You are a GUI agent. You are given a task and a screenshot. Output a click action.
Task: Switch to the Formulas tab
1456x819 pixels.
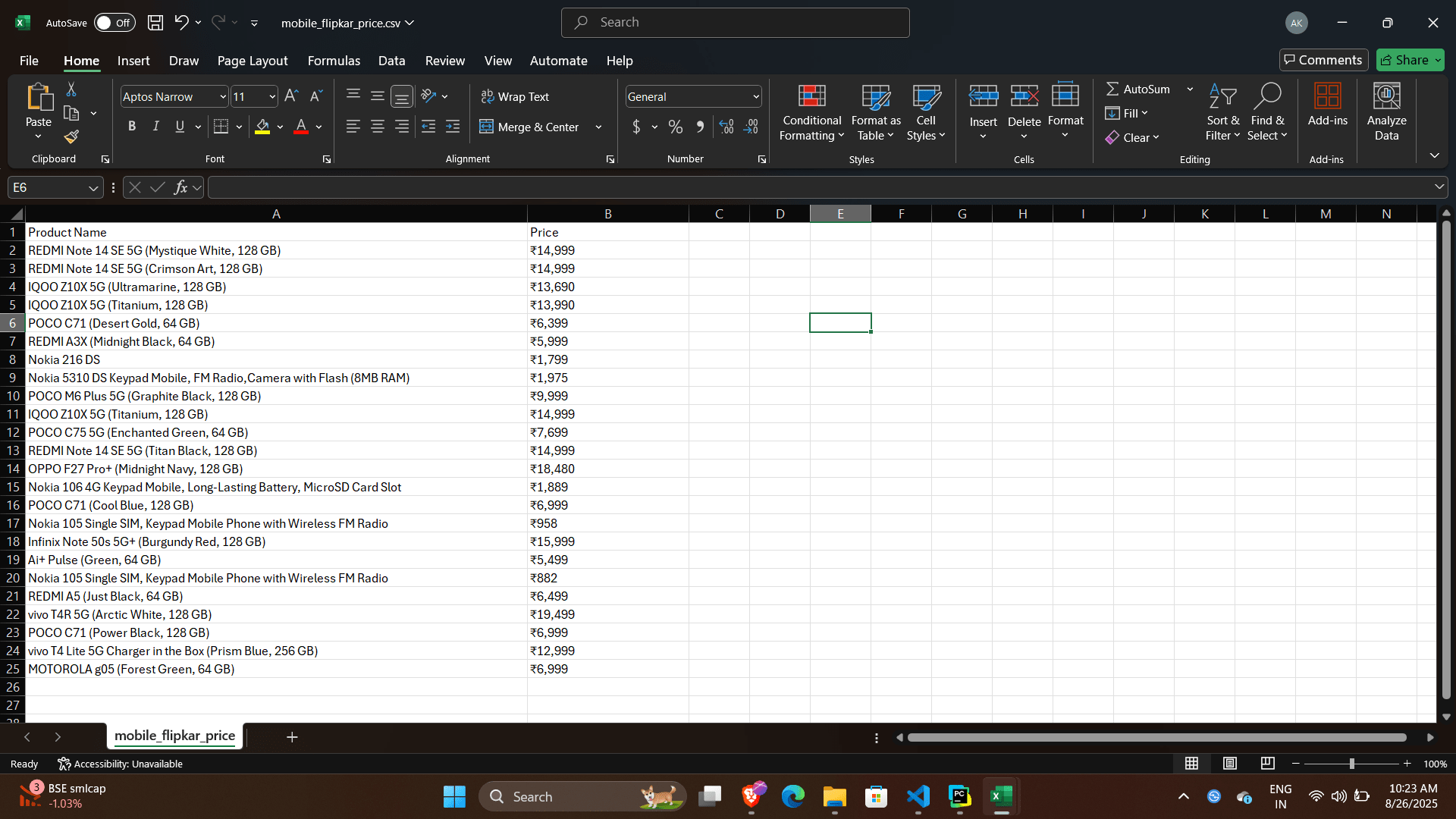tap(334, 61)
